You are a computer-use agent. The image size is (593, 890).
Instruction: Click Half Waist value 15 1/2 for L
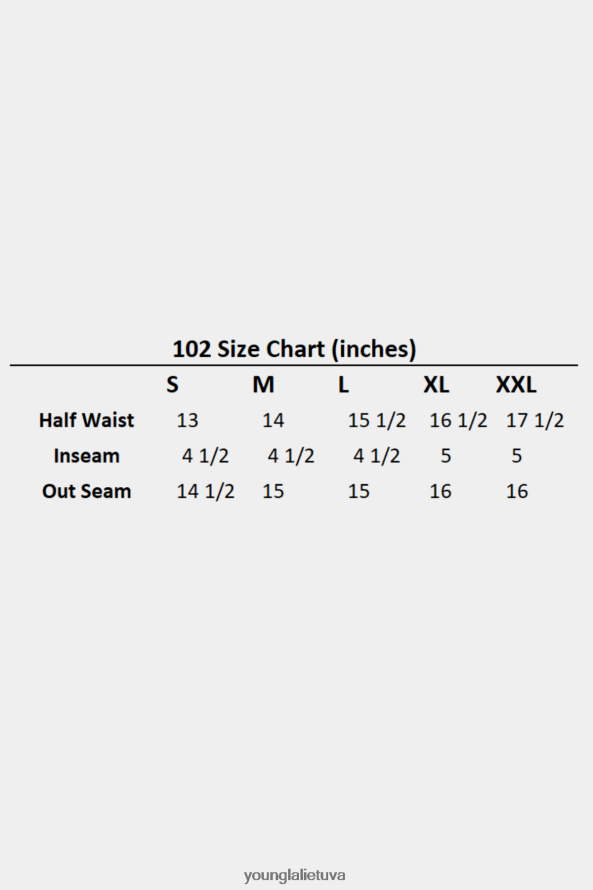(x=377, y=421)
